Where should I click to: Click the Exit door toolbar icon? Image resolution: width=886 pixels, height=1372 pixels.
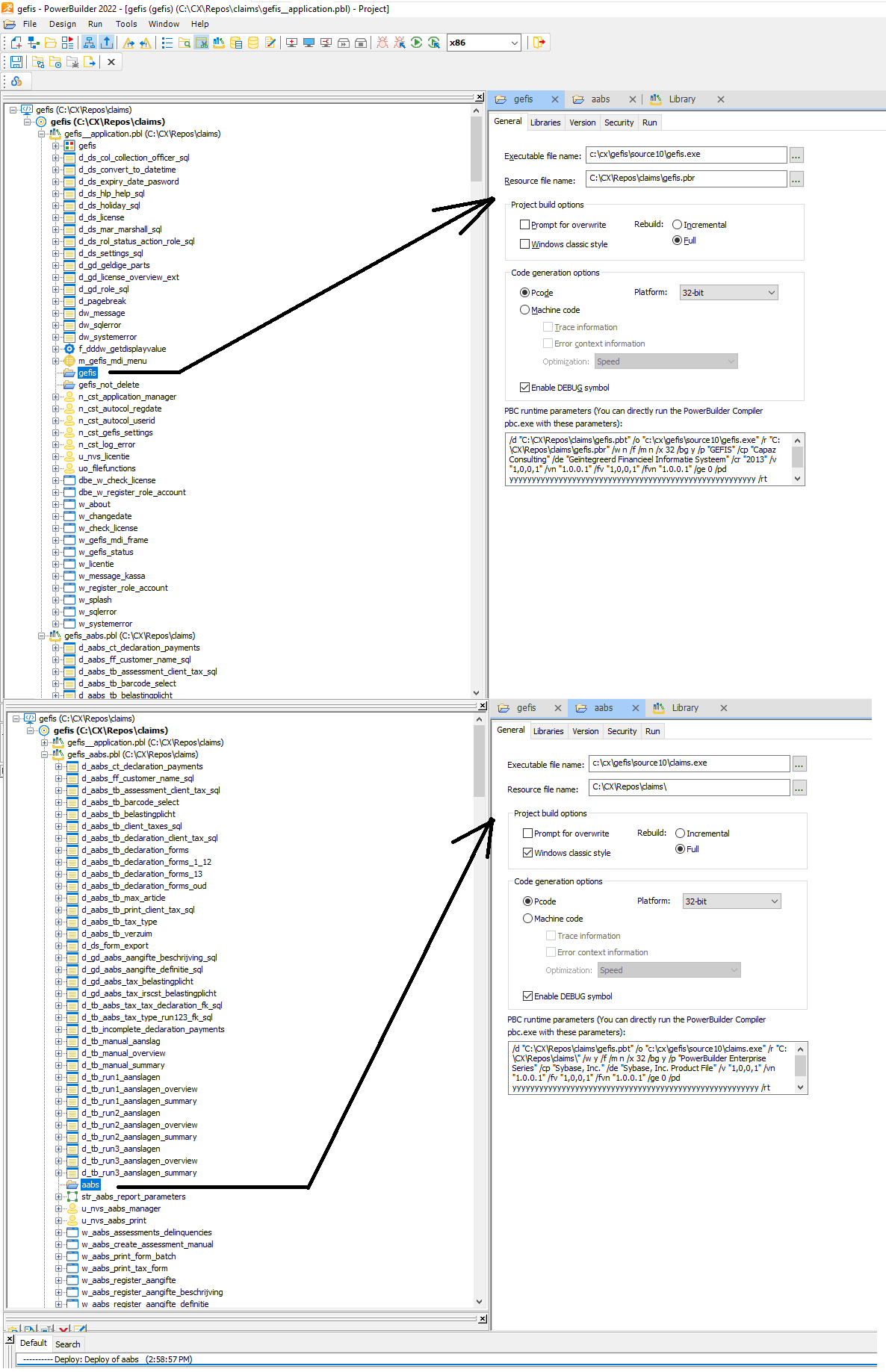539,43
